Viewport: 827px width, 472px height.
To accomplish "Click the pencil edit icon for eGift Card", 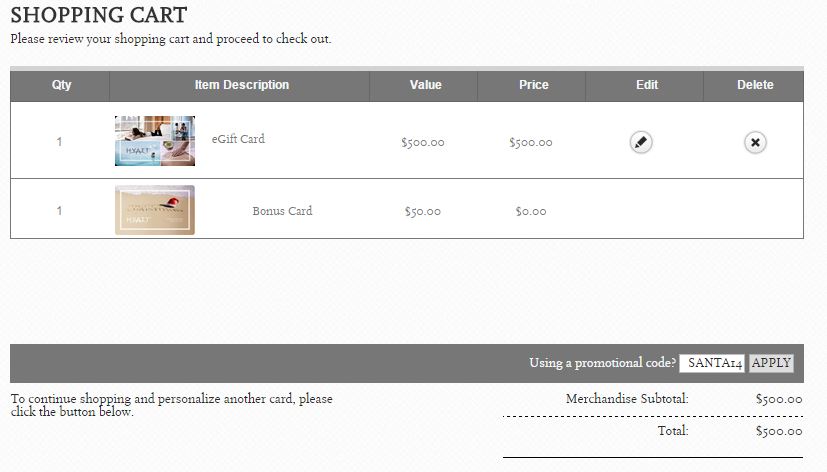I will (x=641, y=142).
